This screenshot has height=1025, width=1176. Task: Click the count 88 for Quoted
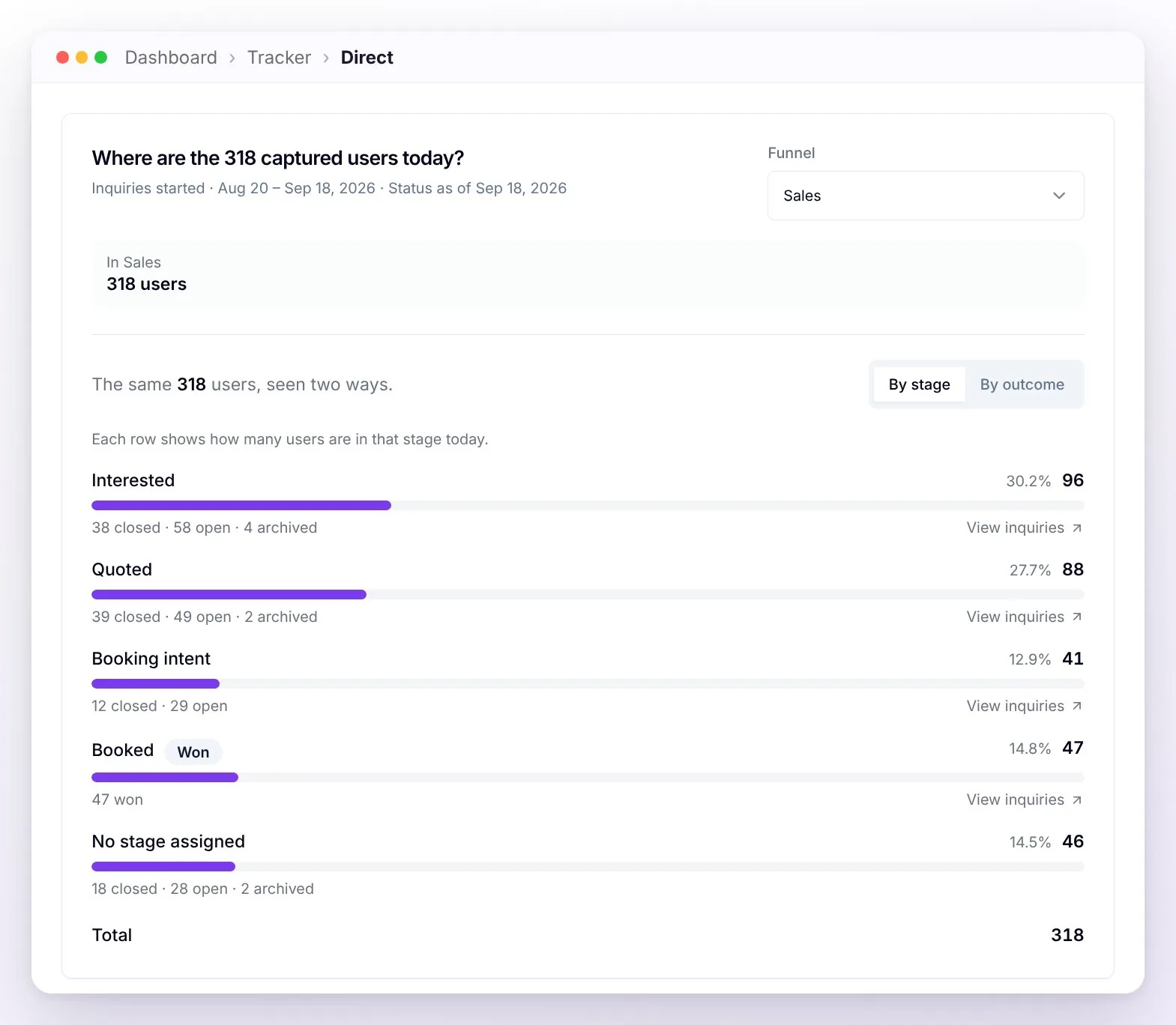point(1073,569)
